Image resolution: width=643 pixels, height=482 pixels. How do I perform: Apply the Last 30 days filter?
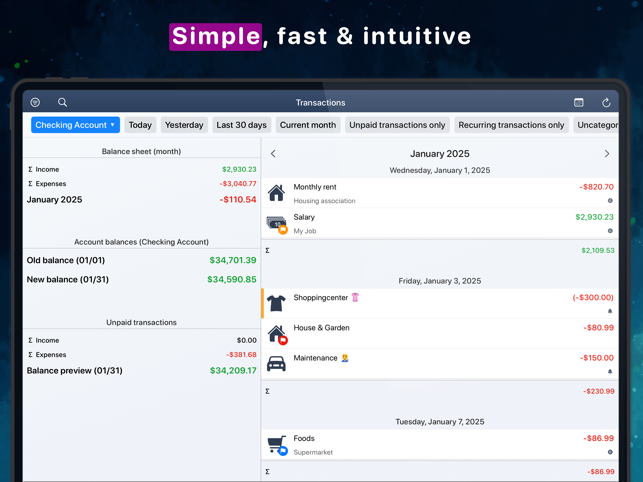tap(242, 125)
